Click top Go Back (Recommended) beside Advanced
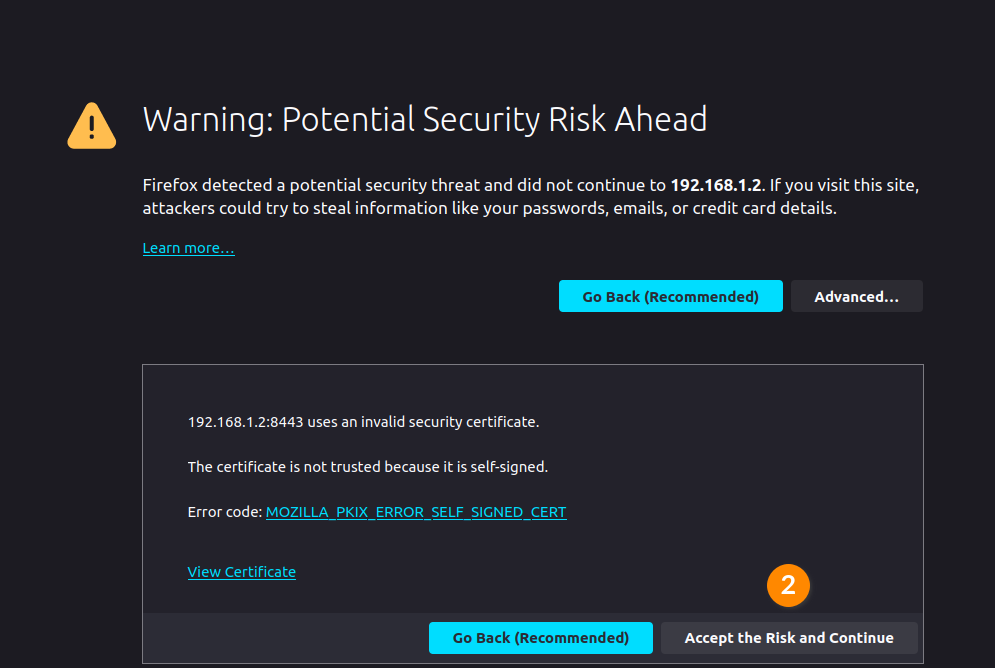 pos(670,296)
